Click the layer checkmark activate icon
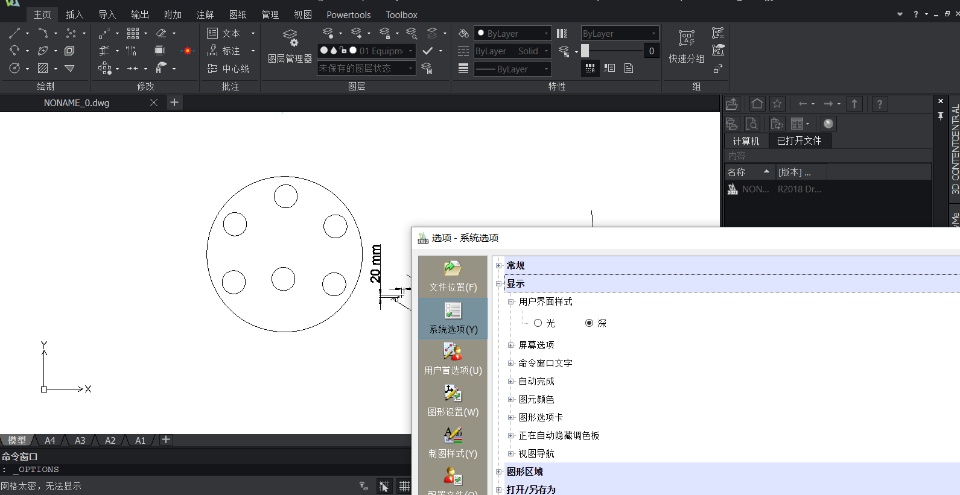Image resolution: width=960 pixels, height=495 pixels. (x=428, y=51)
